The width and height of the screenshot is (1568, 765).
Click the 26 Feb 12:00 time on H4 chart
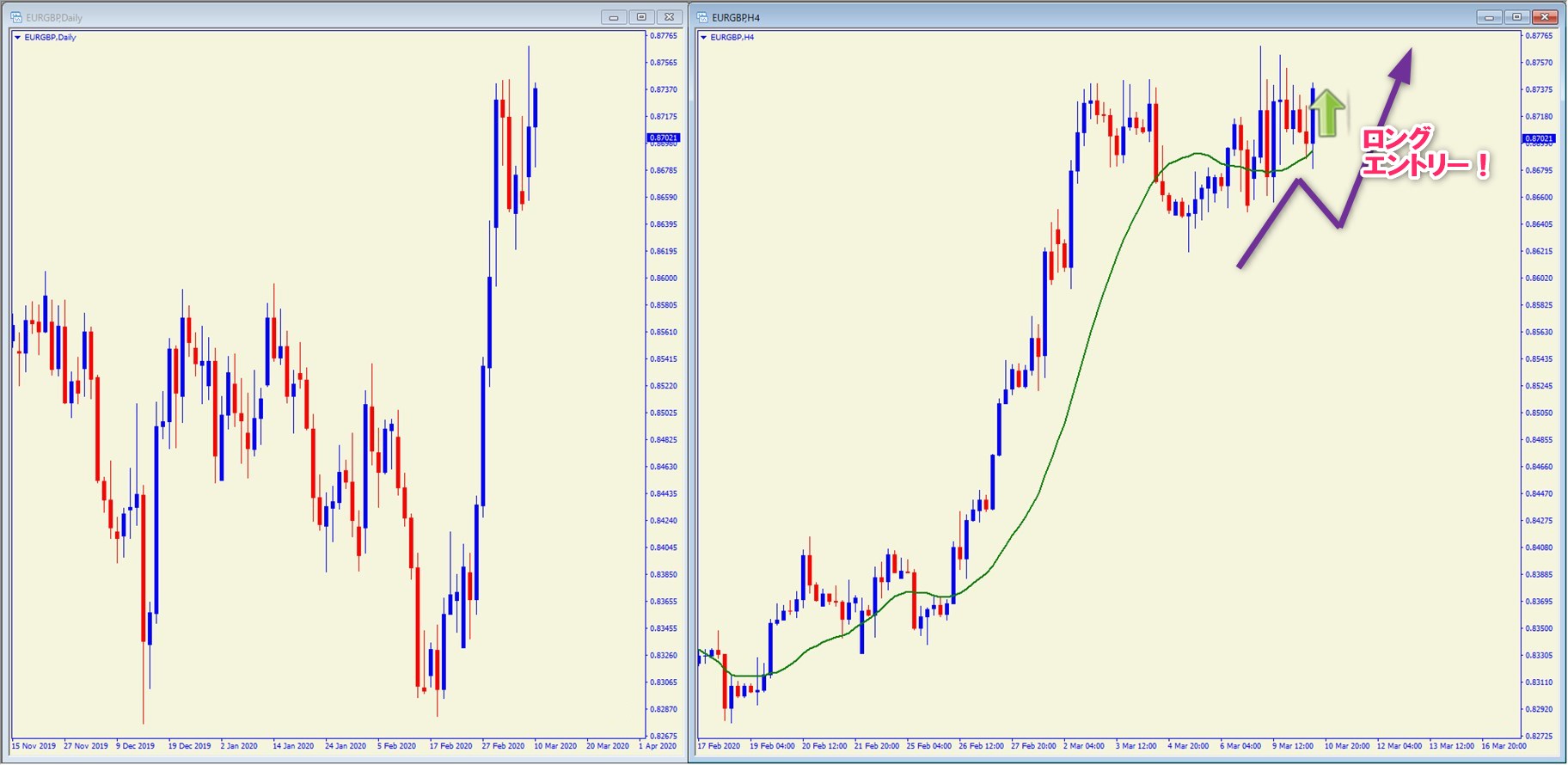click(x=981, y=746)
